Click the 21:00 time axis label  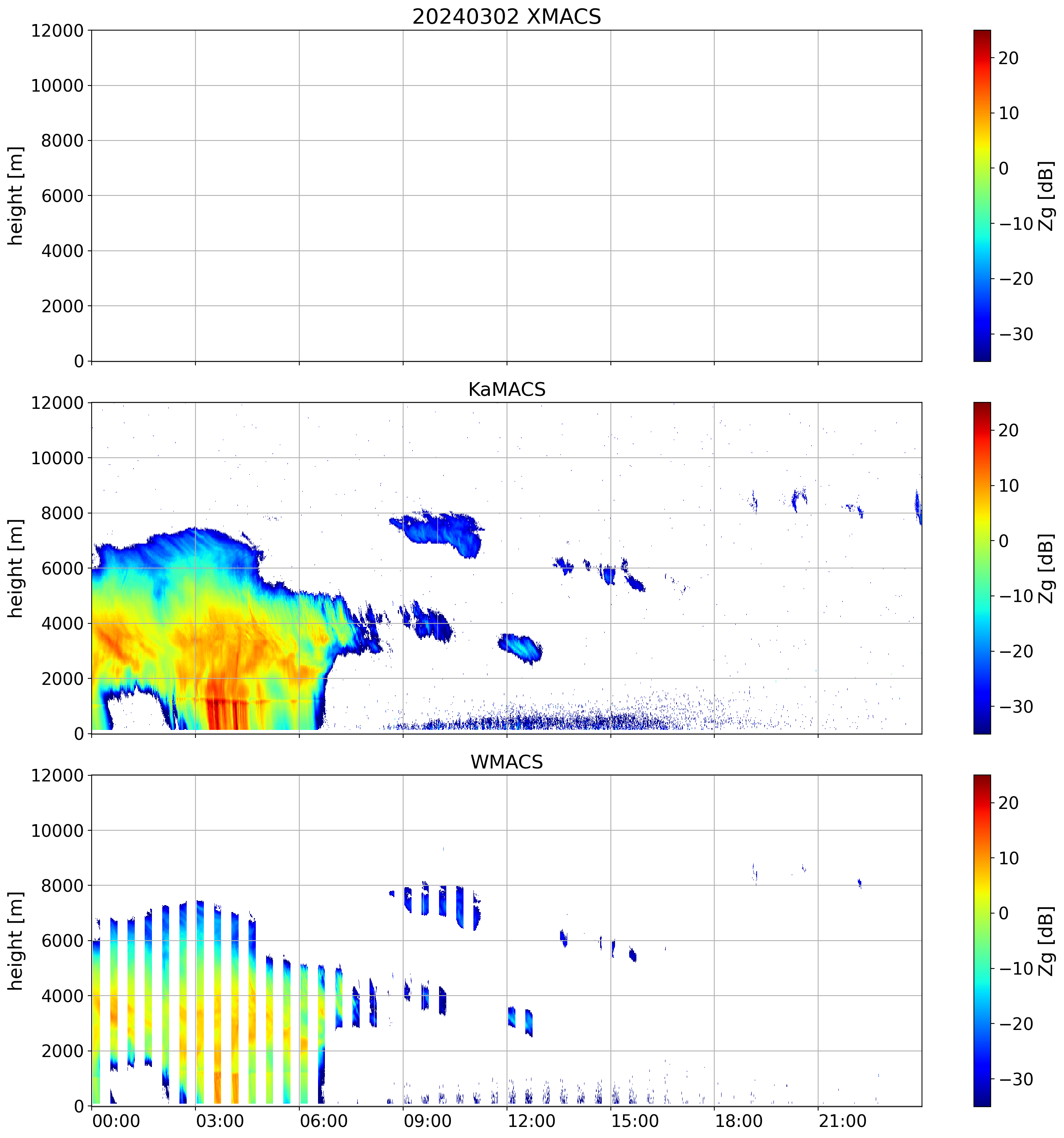pyautogui.click(x=842, y=1121)
